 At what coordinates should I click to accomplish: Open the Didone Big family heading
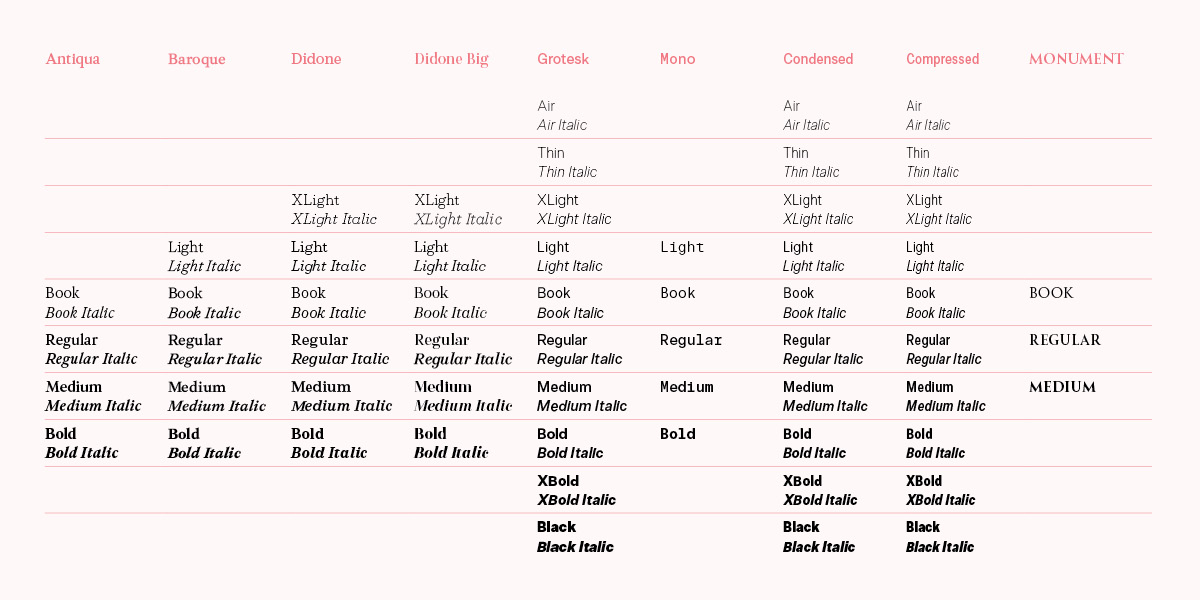pos(451,59)
